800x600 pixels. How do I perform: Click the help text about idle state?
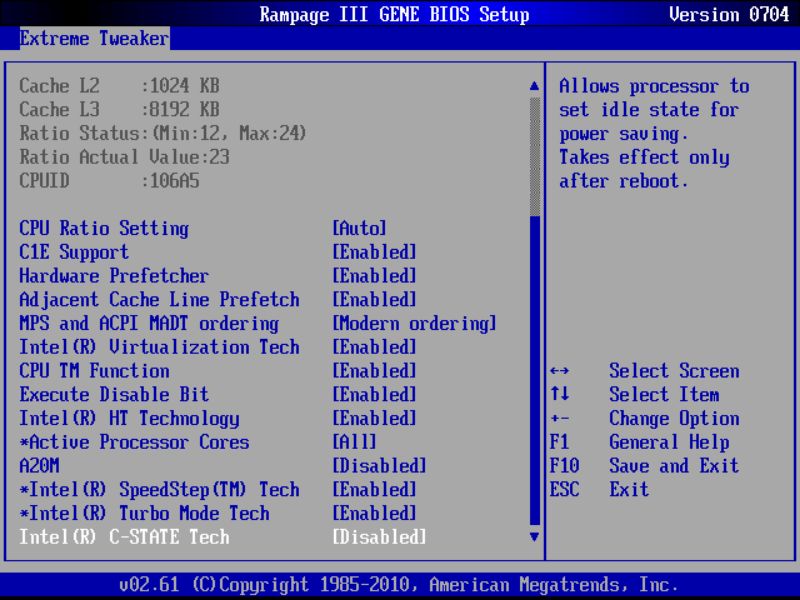pyautogui.click(x=654, y=133)
